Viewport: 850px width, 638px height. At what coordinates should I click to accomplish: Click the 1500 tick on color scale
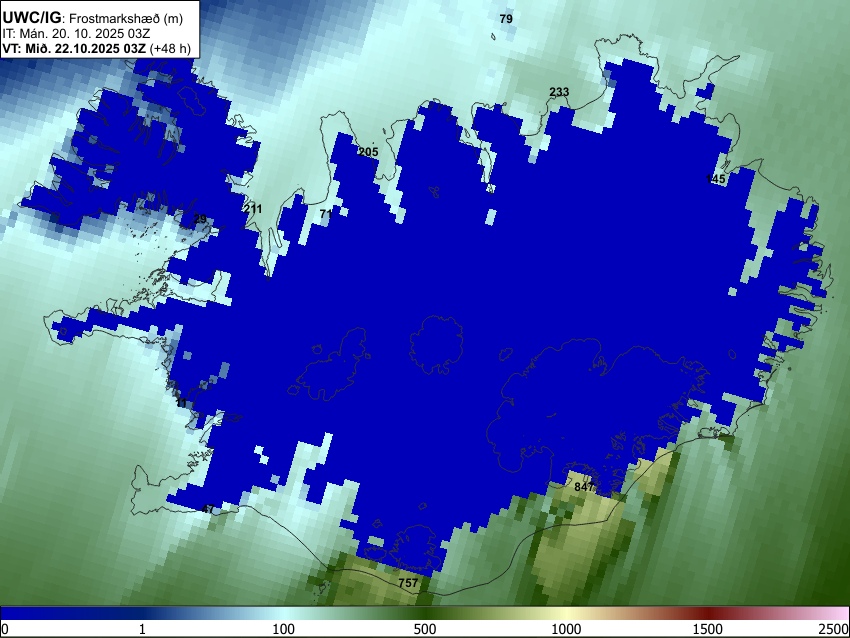click(x=708, y=629)
